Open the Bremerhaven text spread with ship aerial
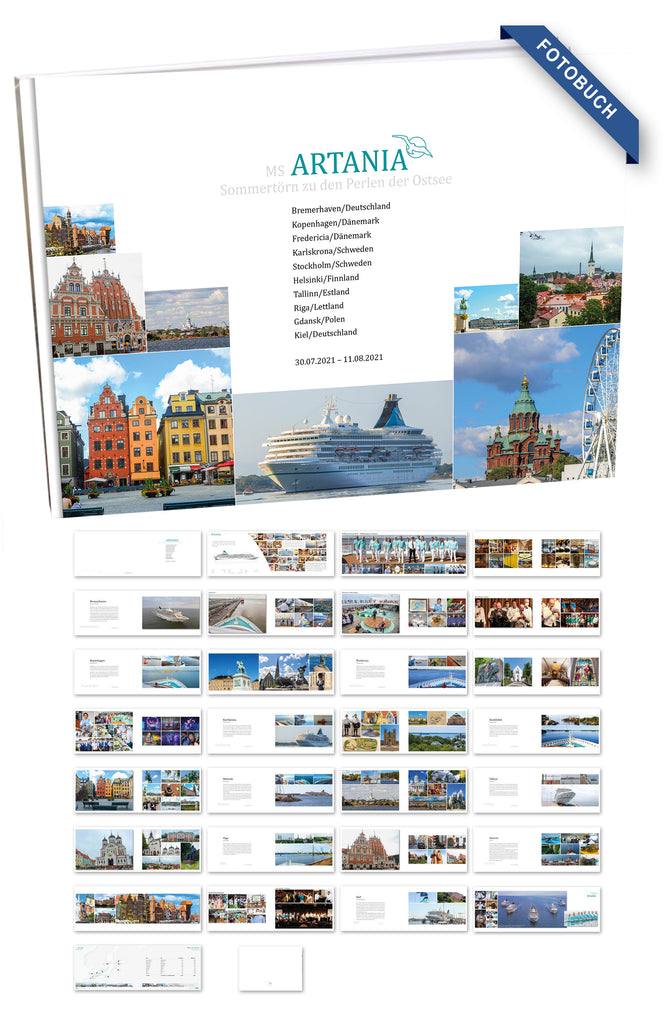This screenshot has width=669, height=1024. [x=137, y=613]
